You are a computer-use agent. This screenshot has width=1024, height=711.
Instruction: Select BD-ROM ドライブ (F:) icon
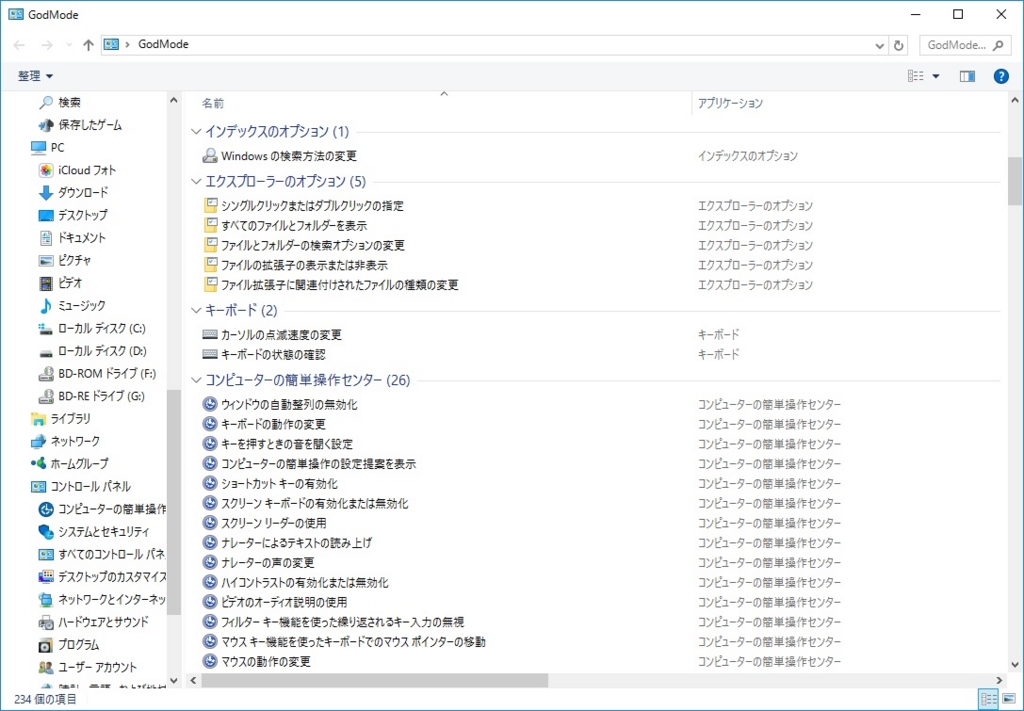pos(46,373)
